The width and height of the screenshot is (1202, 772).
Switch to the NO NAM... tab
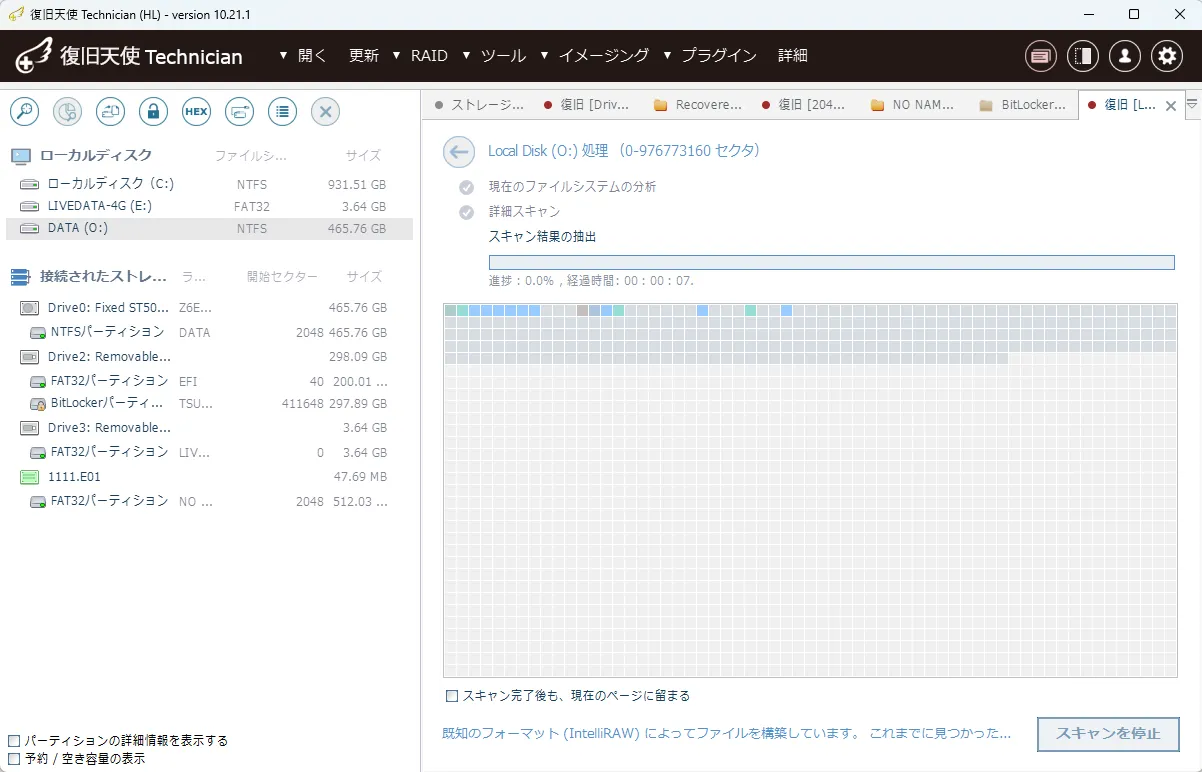(x=914, y=105)
